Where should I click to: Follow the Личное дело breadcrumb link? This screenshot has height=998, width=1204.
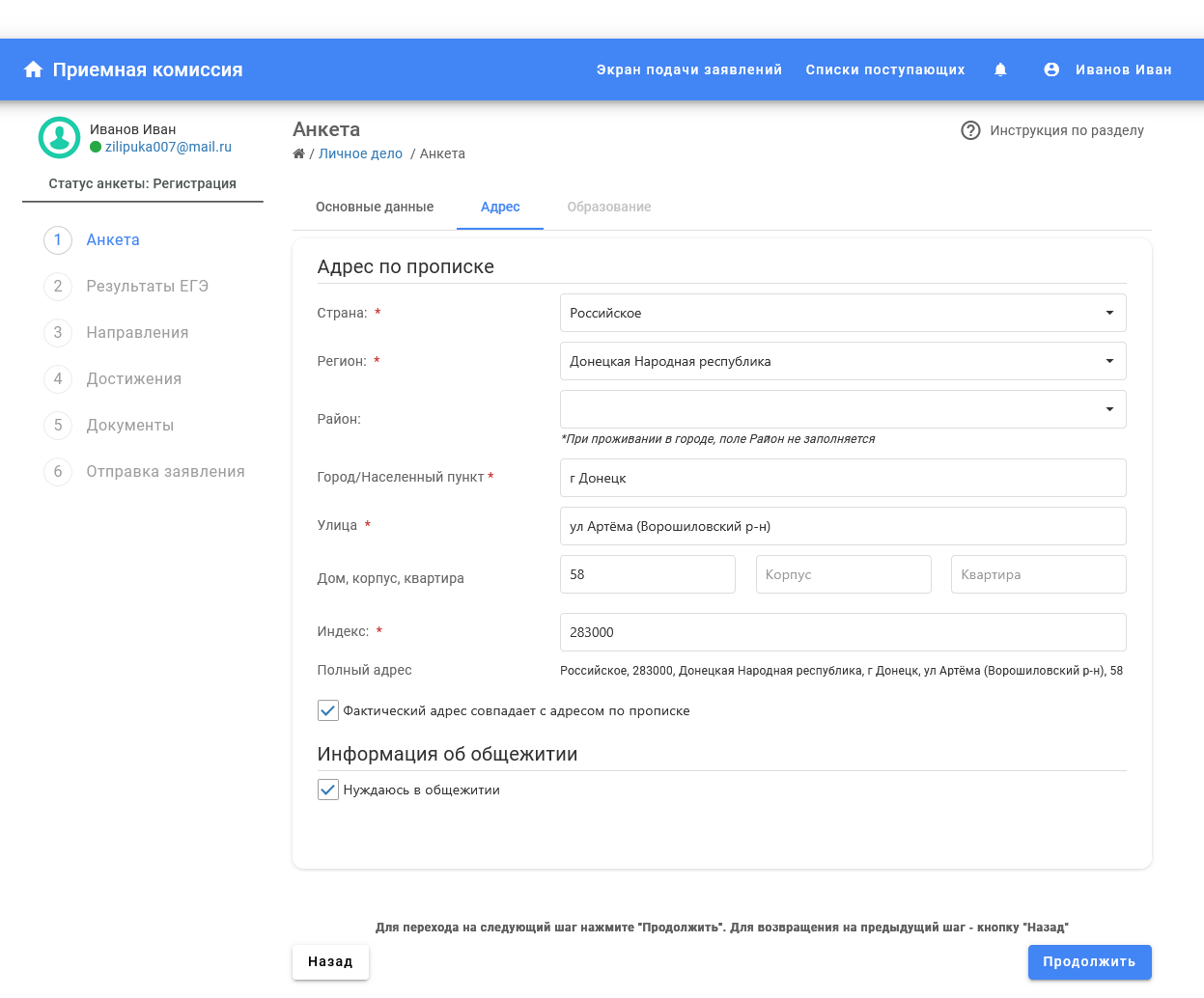[360, 153]
